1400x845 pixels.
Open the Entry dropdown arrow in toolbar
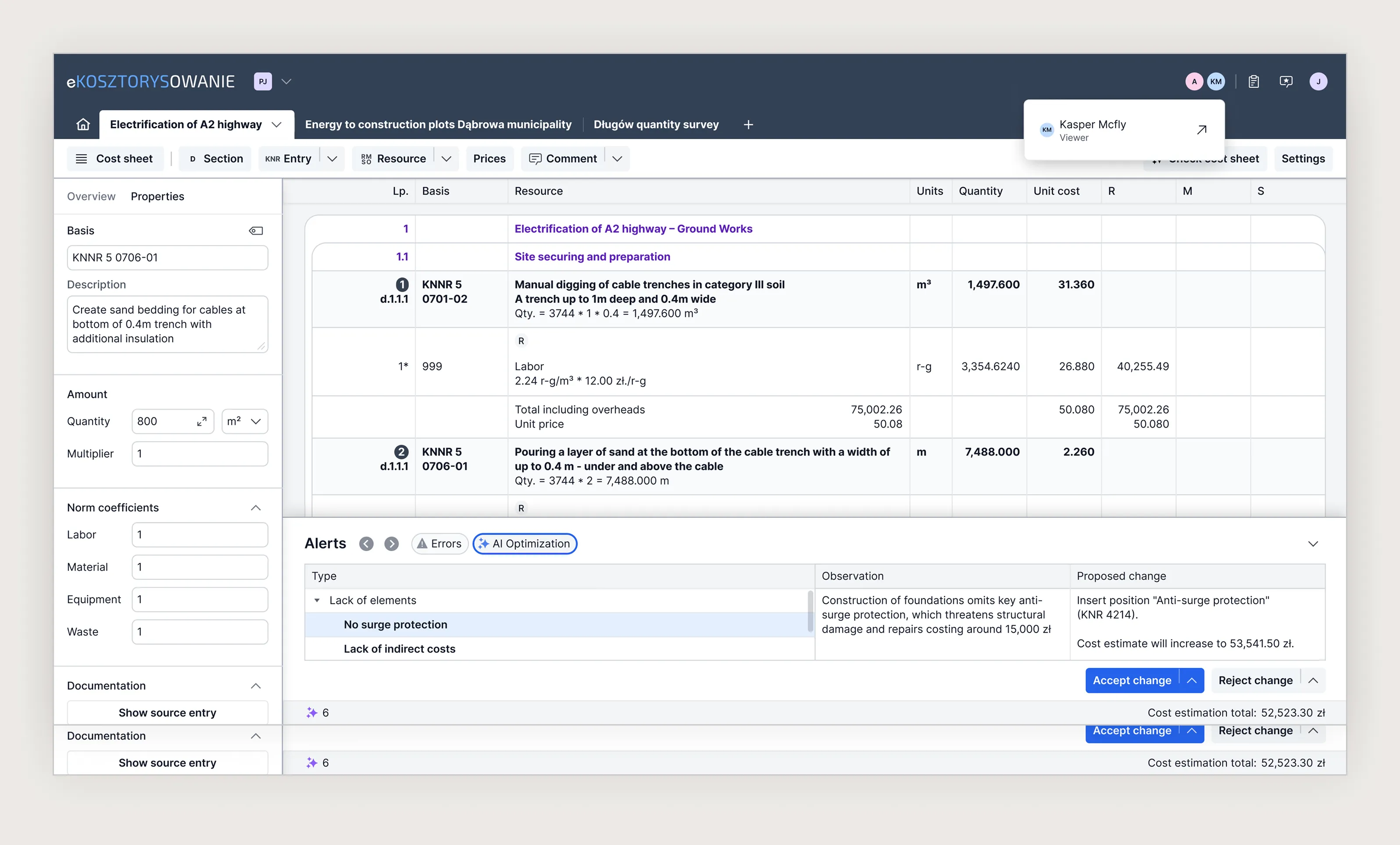(332, 159)
